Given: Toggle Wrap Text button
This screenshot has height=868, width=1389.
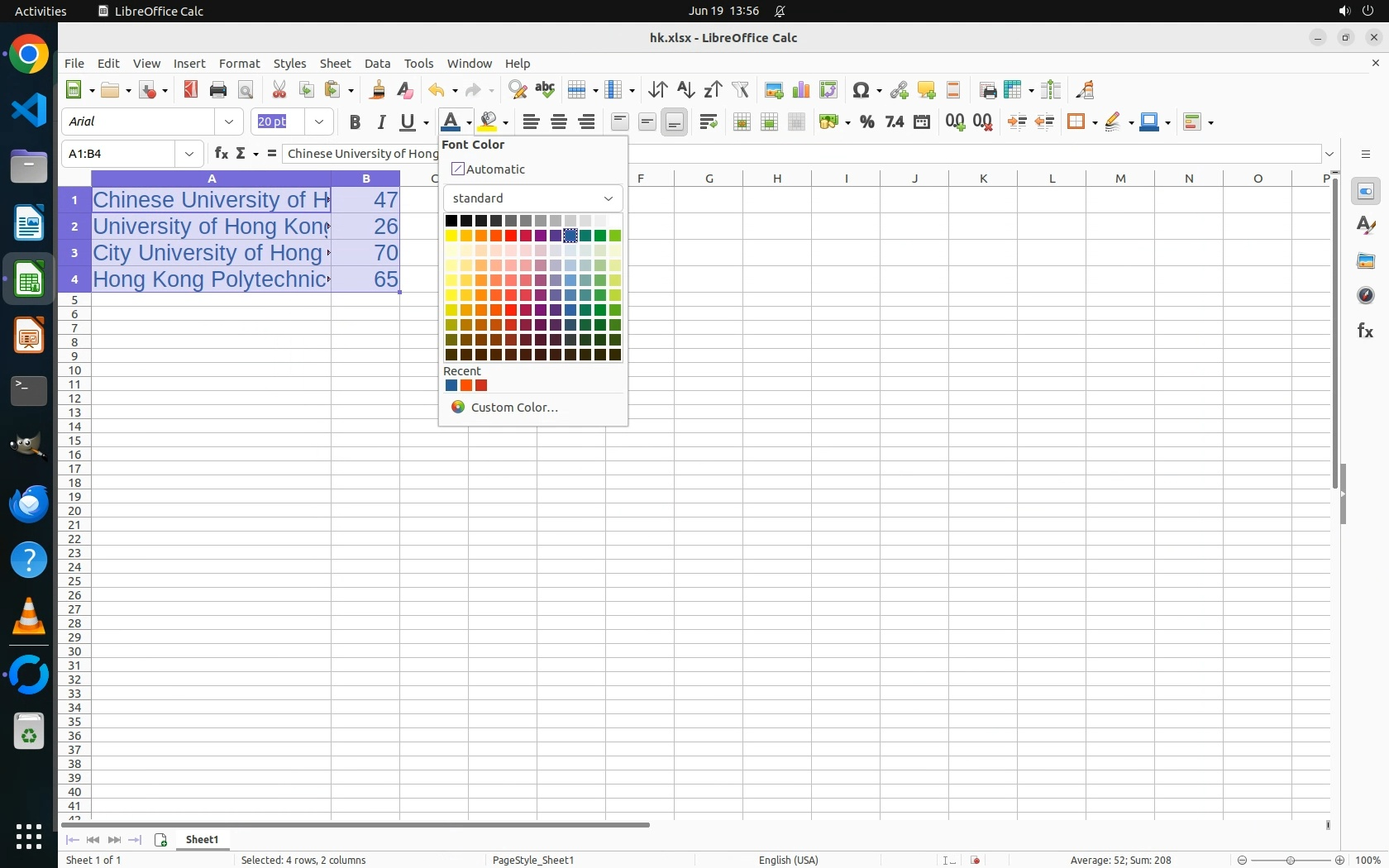Looking at the screenshot, I should pyautogui.click(x=708, y=122).
